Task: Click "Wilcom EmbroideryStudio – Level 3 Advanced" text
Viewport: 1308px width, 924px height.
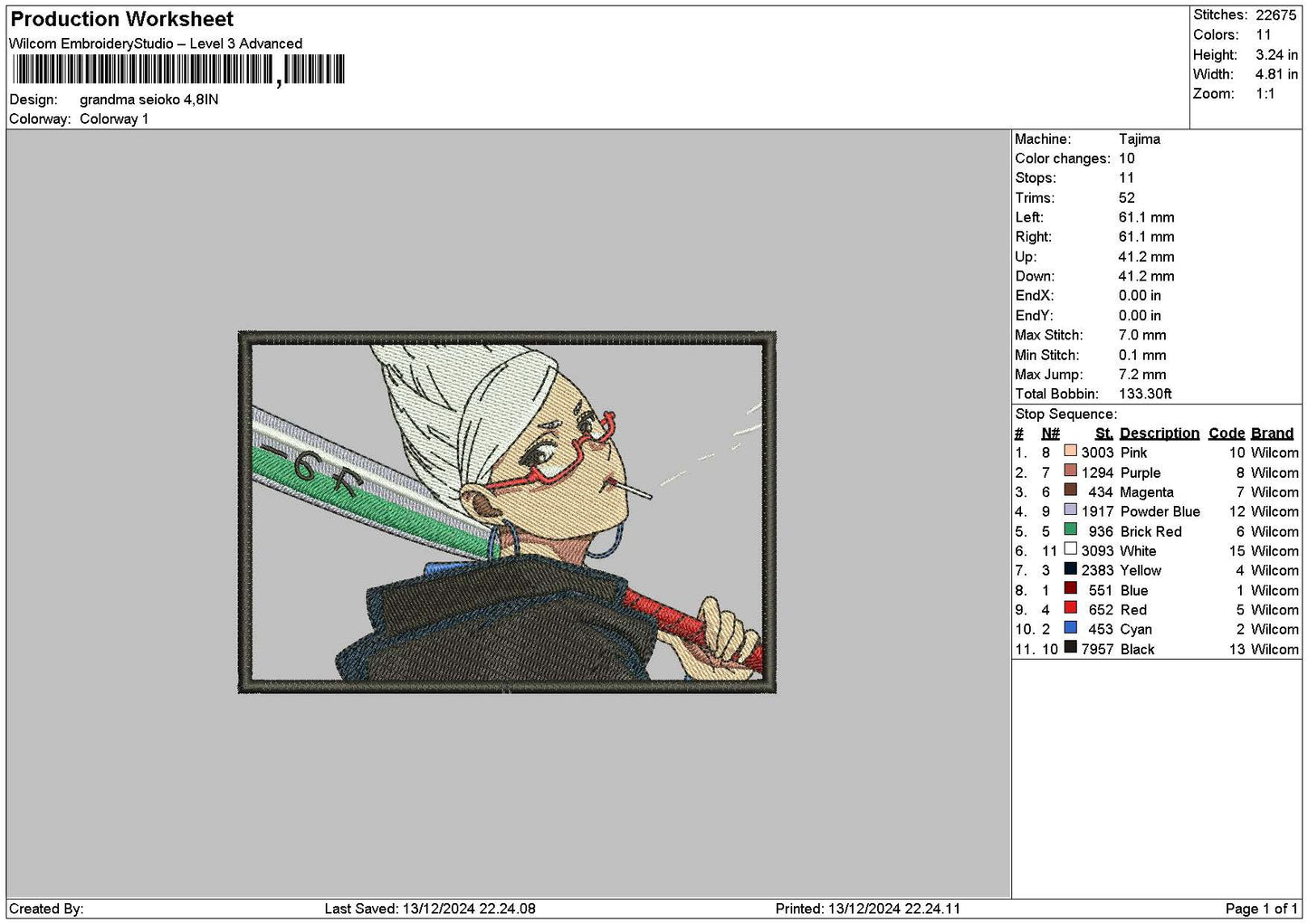Action: [156, 43]
